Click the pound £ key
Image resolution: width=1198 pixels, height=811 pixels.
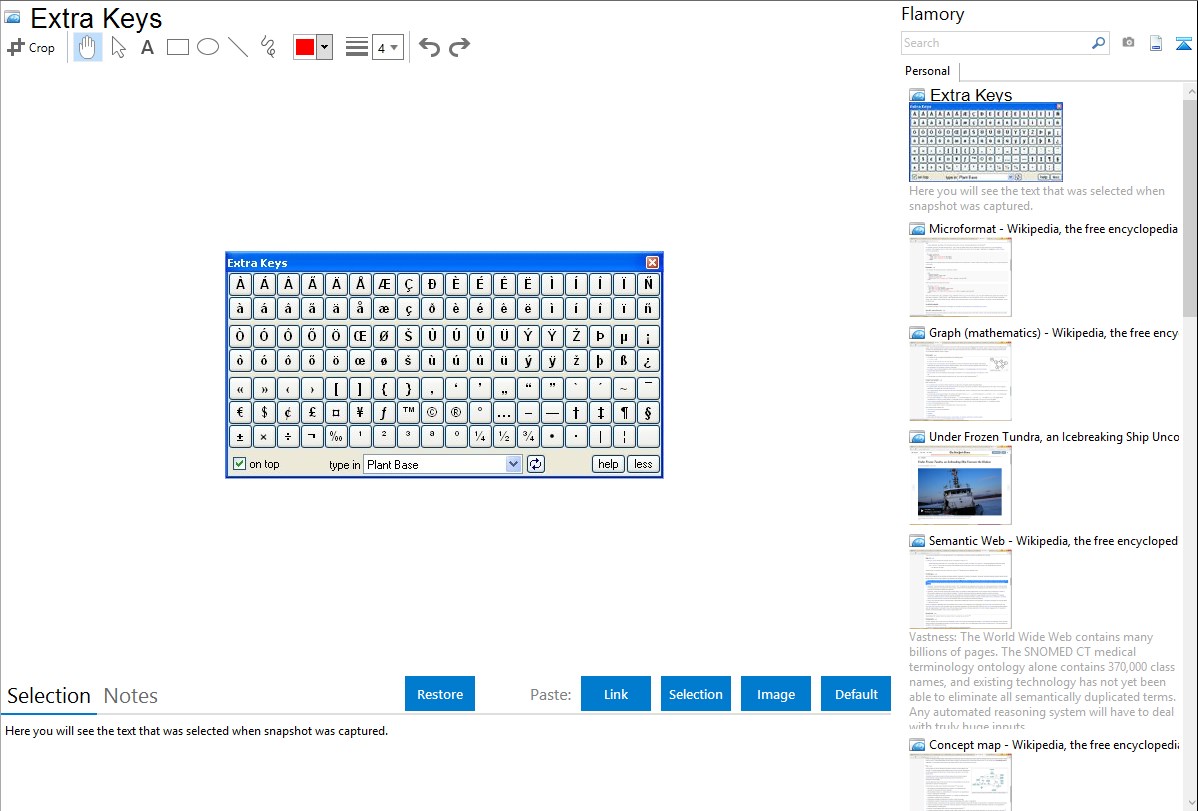(312, 413)
